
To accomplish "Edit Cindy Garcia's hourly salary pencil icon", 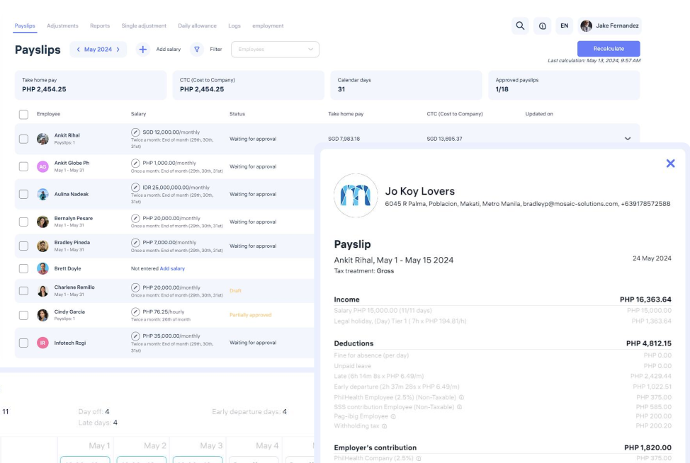I will [136, 311].
